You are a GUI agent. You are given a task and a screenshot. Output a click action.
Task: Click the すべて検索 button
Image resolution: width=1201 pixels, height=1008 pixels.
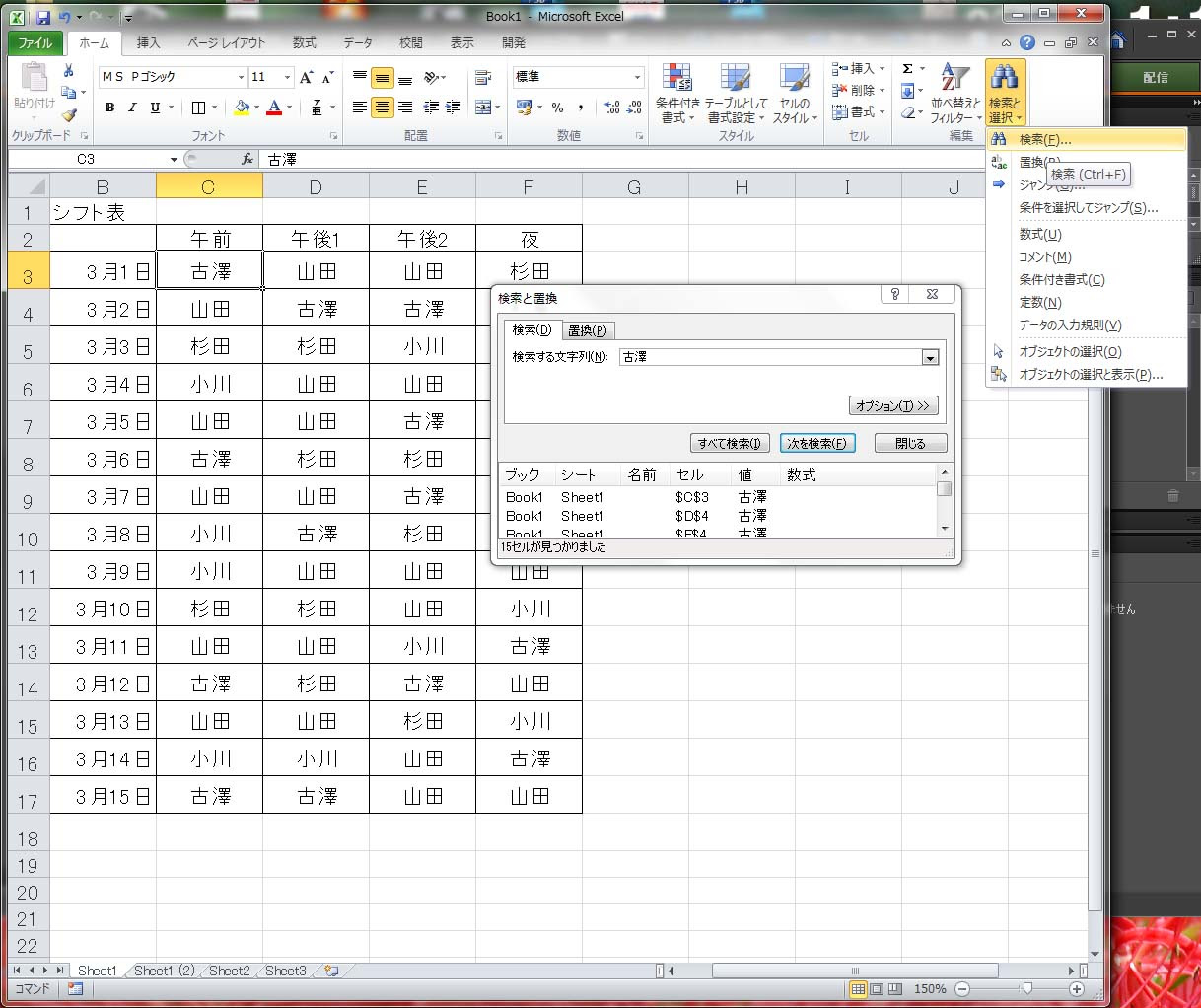[x=730, y=443]
